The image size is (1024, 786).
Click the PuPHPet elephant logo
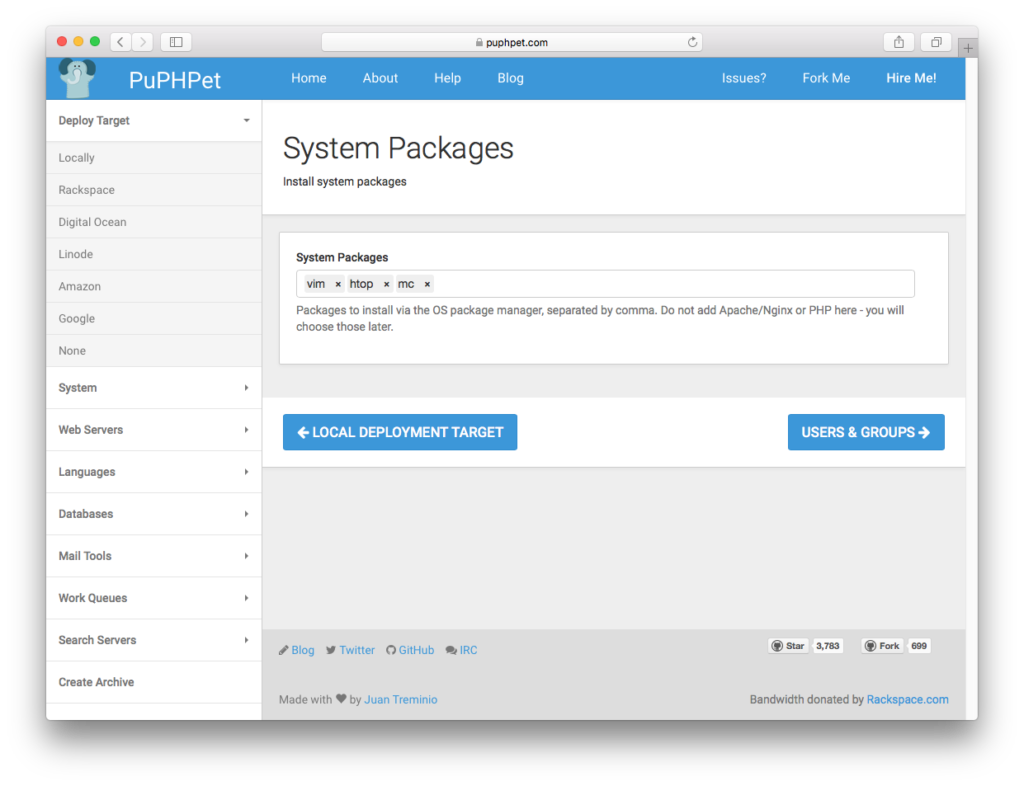point(77,78)
